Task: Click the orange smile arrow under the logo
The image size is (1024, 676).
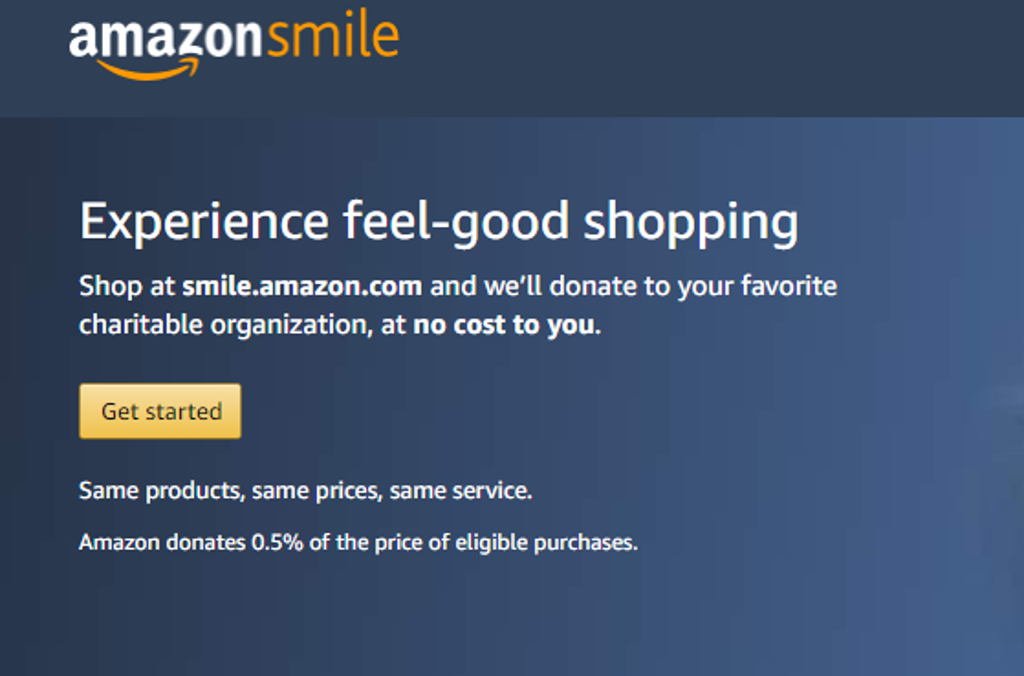Action: [149, 69]
